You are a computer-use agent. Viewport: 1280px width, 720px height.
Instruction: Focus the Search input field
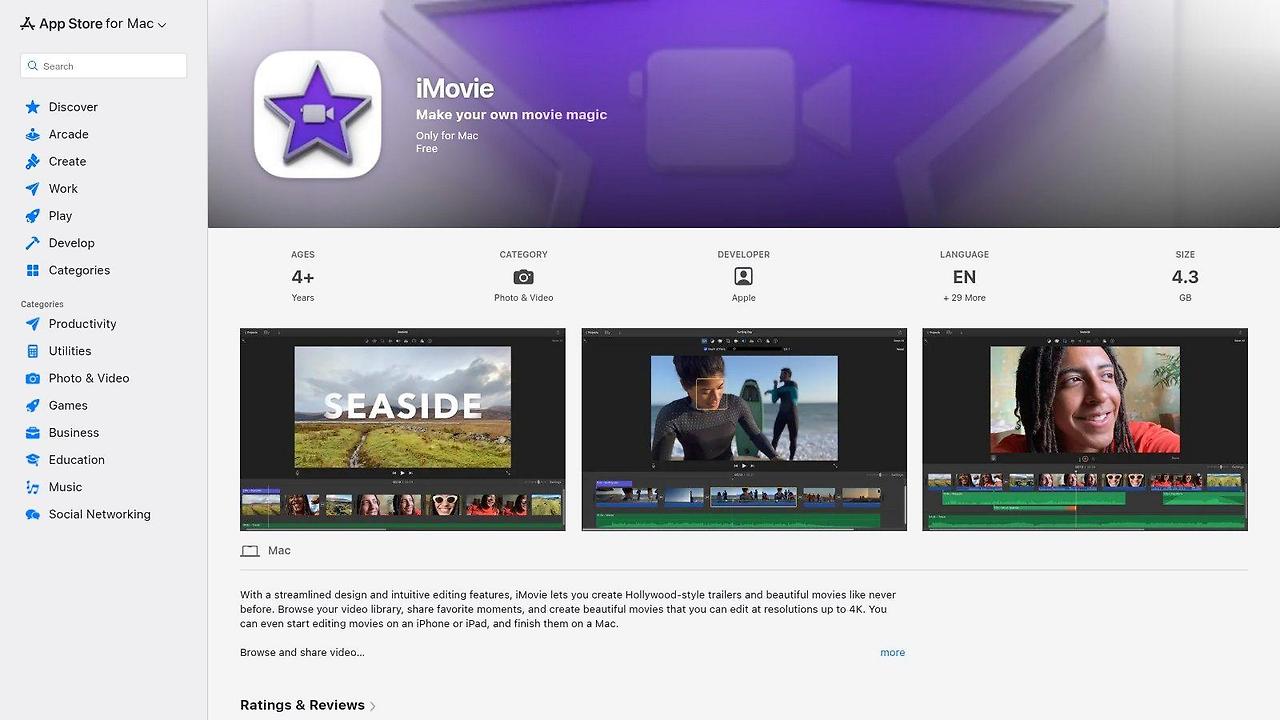click(x=103, y=66)
